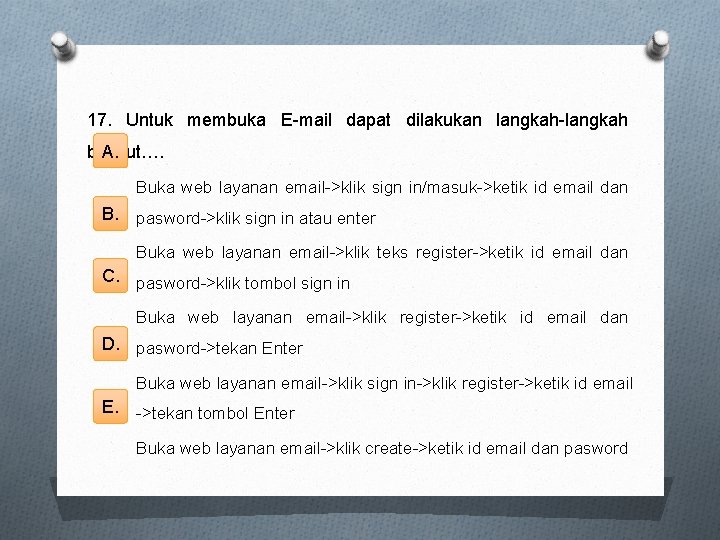Click text 'pasword->klik tombol sign in'
Viewport: 720px width, 540px height.
tap(243, 283)
